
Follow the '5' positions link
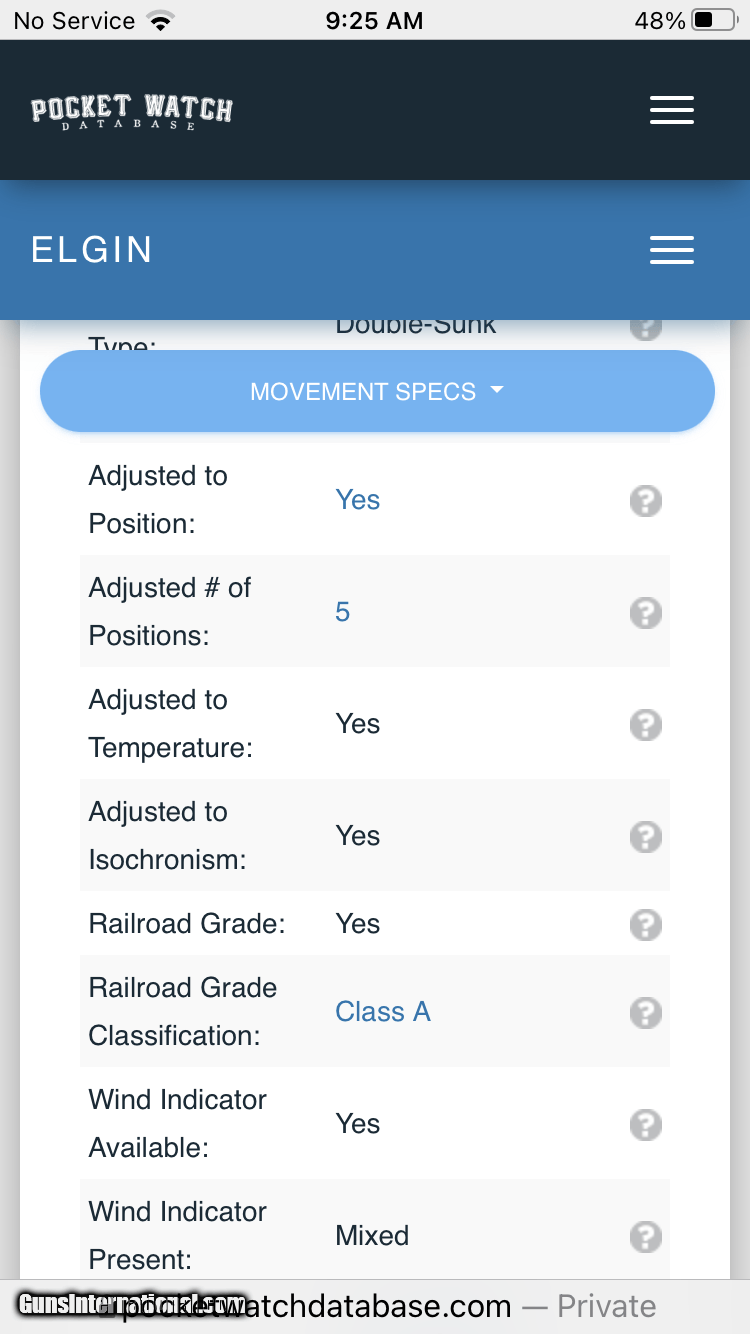342,612
